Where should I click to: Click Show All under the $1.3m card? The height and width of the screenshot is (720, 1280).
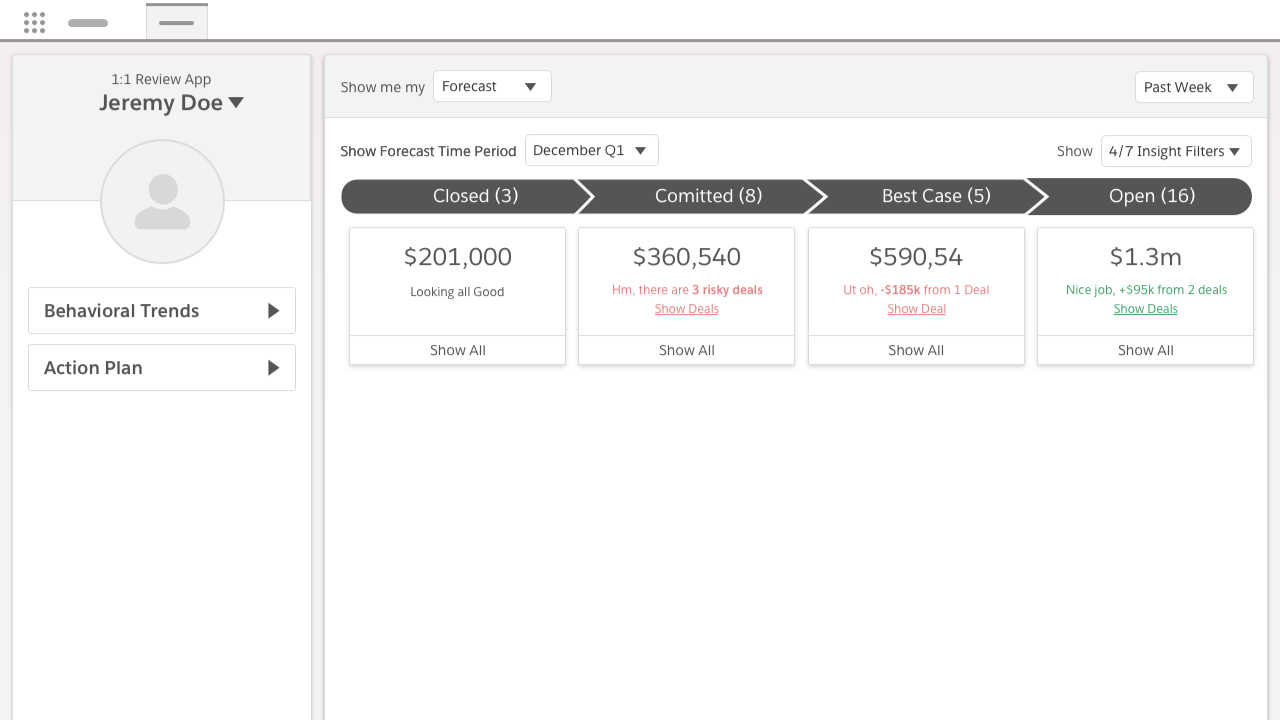1145,350
